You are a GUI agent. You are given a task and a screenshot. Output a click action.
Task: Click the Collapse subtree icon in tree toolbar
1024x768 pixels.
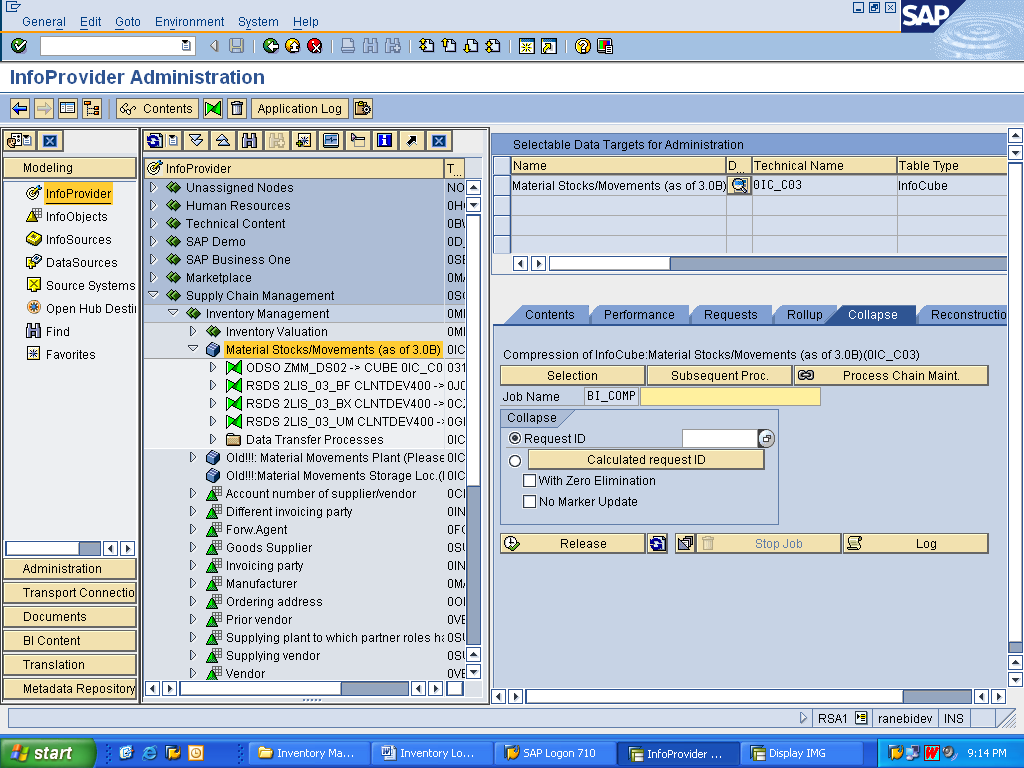[x=223, y=140]
